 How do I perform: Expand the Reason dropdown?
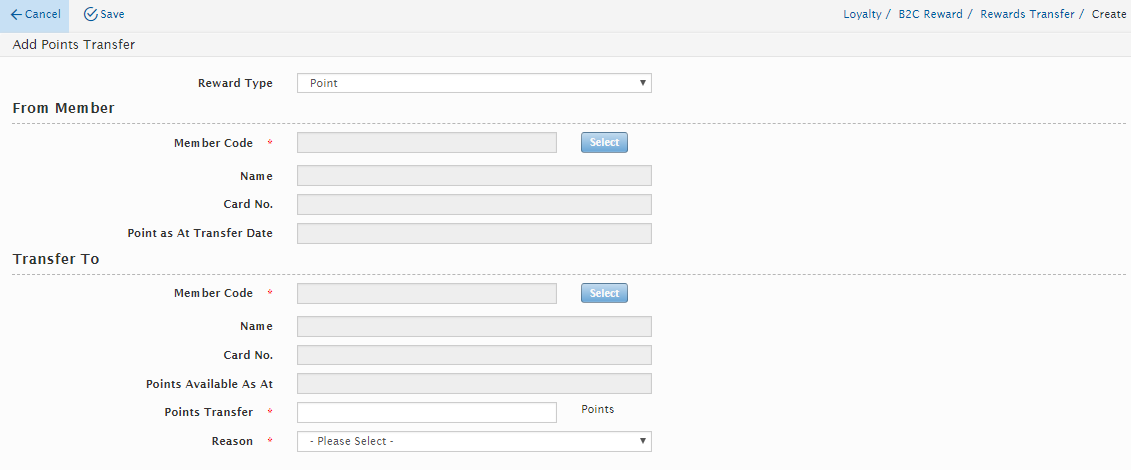click(x=474, y=441)
